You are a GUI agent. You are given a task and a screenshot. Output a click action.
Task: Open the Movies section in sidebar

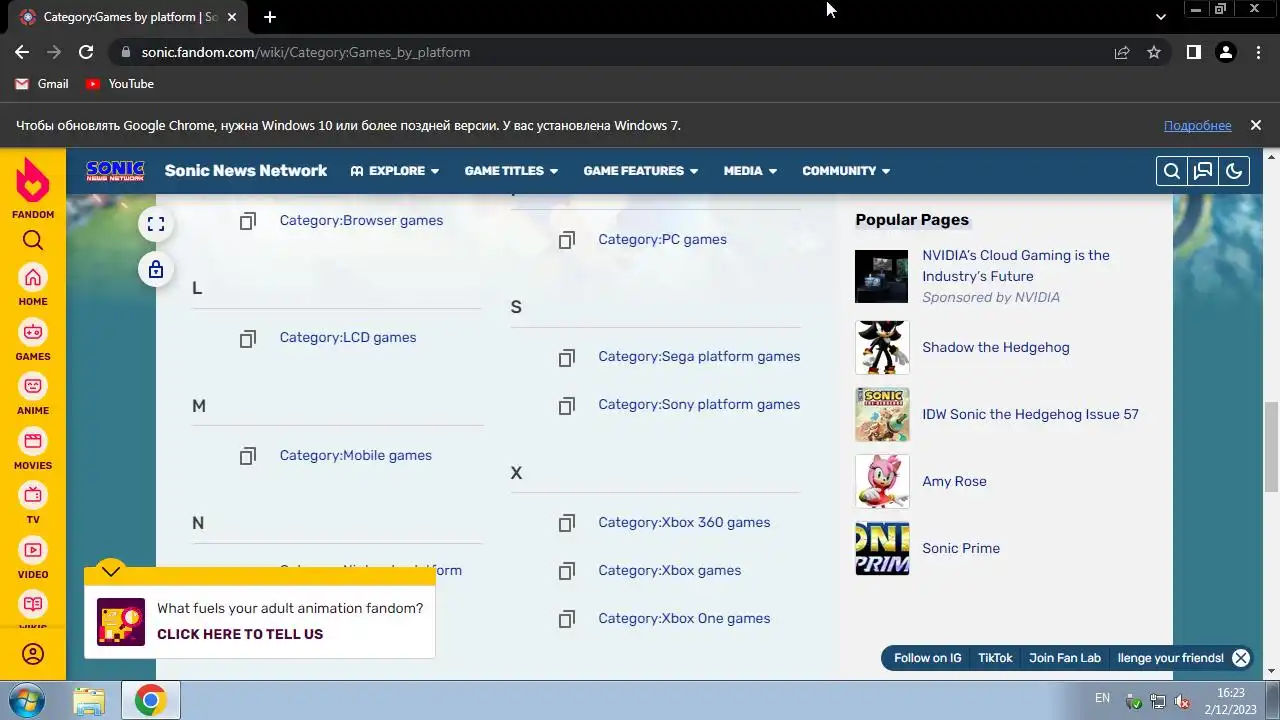point(33,449)
